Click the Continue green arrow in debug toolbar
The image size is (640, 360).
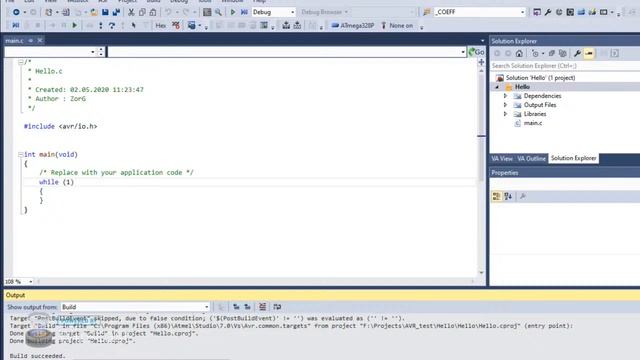(74, 25)
